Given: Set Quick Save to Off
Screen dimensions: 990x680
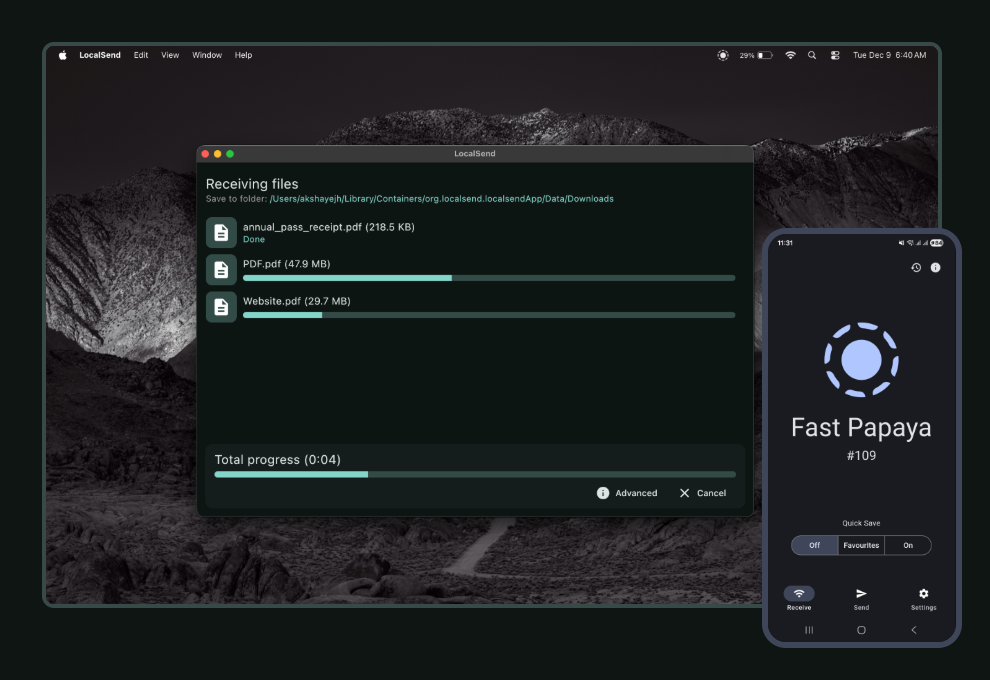Looking at the screenshot, I should pos(814,546).
